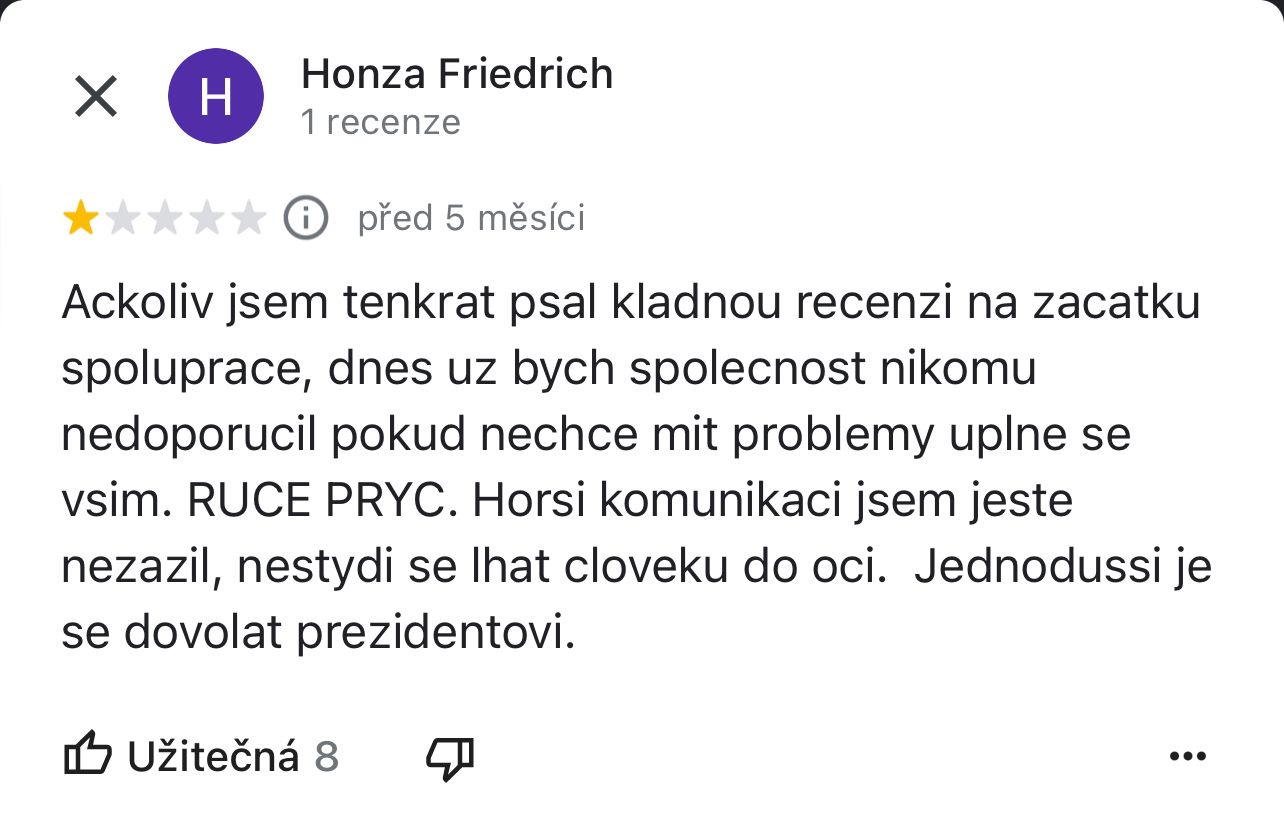
Task: Click the 'Užitečná' label
Action: tap(213, 757)
